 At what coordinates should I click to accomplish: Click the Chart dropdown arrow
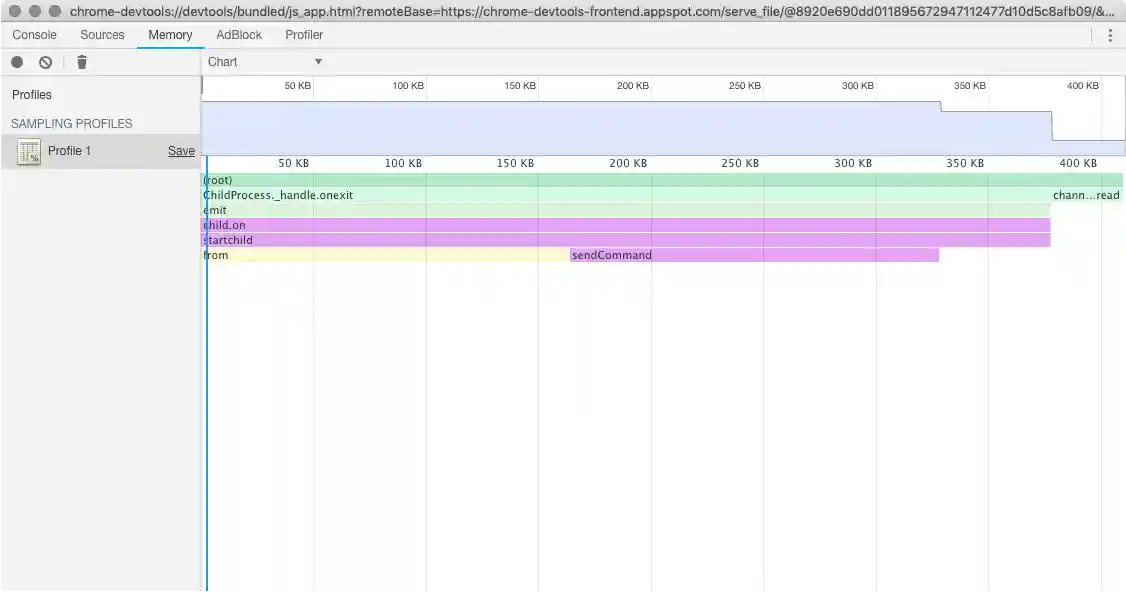[318, 61]
